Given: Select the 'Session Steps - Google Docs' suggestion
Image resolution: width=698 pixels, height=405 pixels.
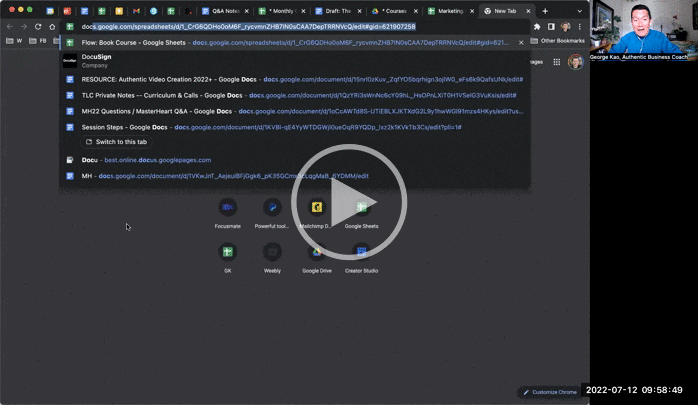Looking at the screenshot, I should tap(294, 127).
